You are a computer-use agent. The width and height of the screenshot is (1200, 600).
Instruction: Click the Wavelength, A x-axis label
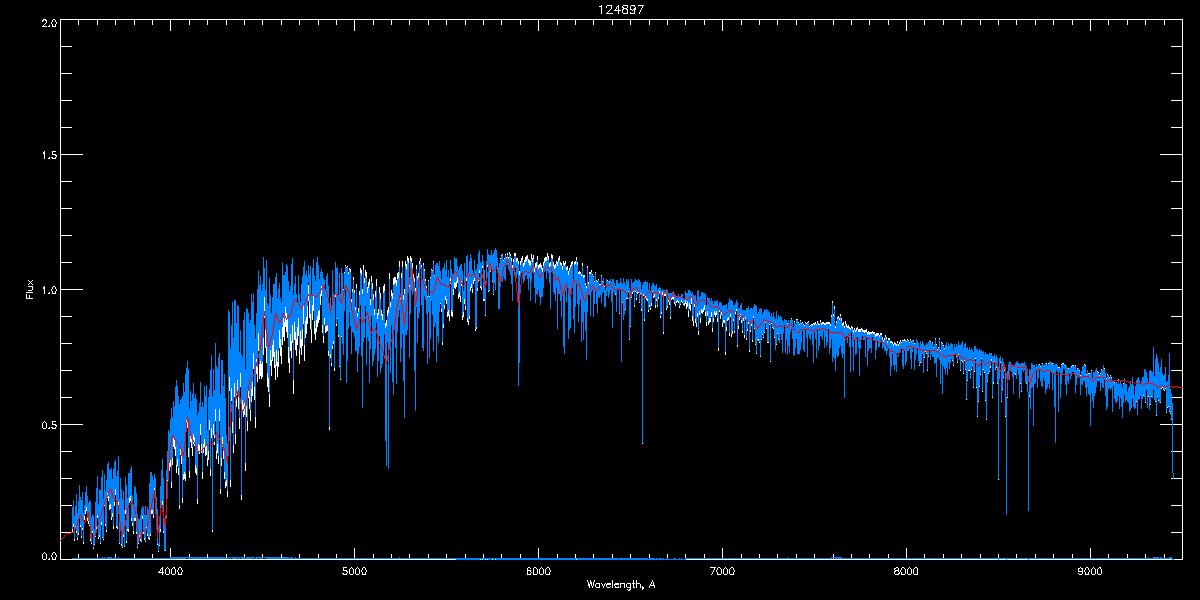click(621, 584)
